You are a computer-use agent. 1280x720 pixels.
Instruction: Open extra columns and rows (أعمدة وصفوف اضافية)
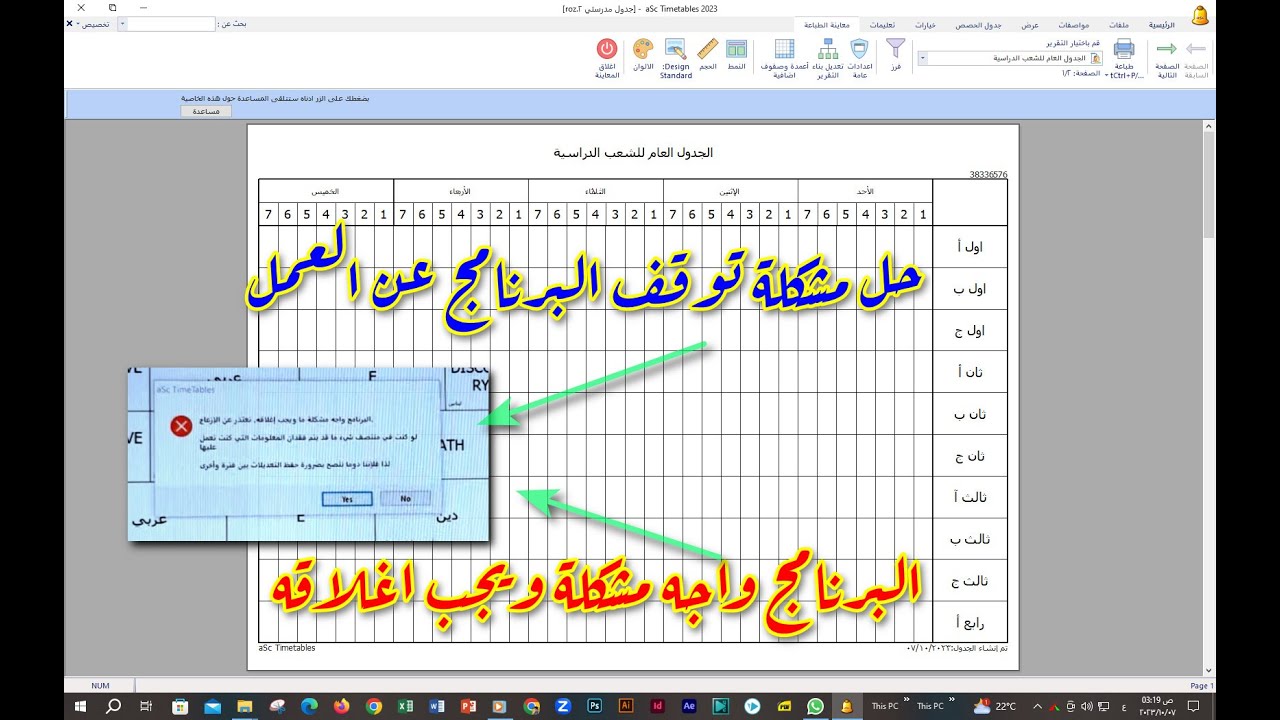pos(785,57)
